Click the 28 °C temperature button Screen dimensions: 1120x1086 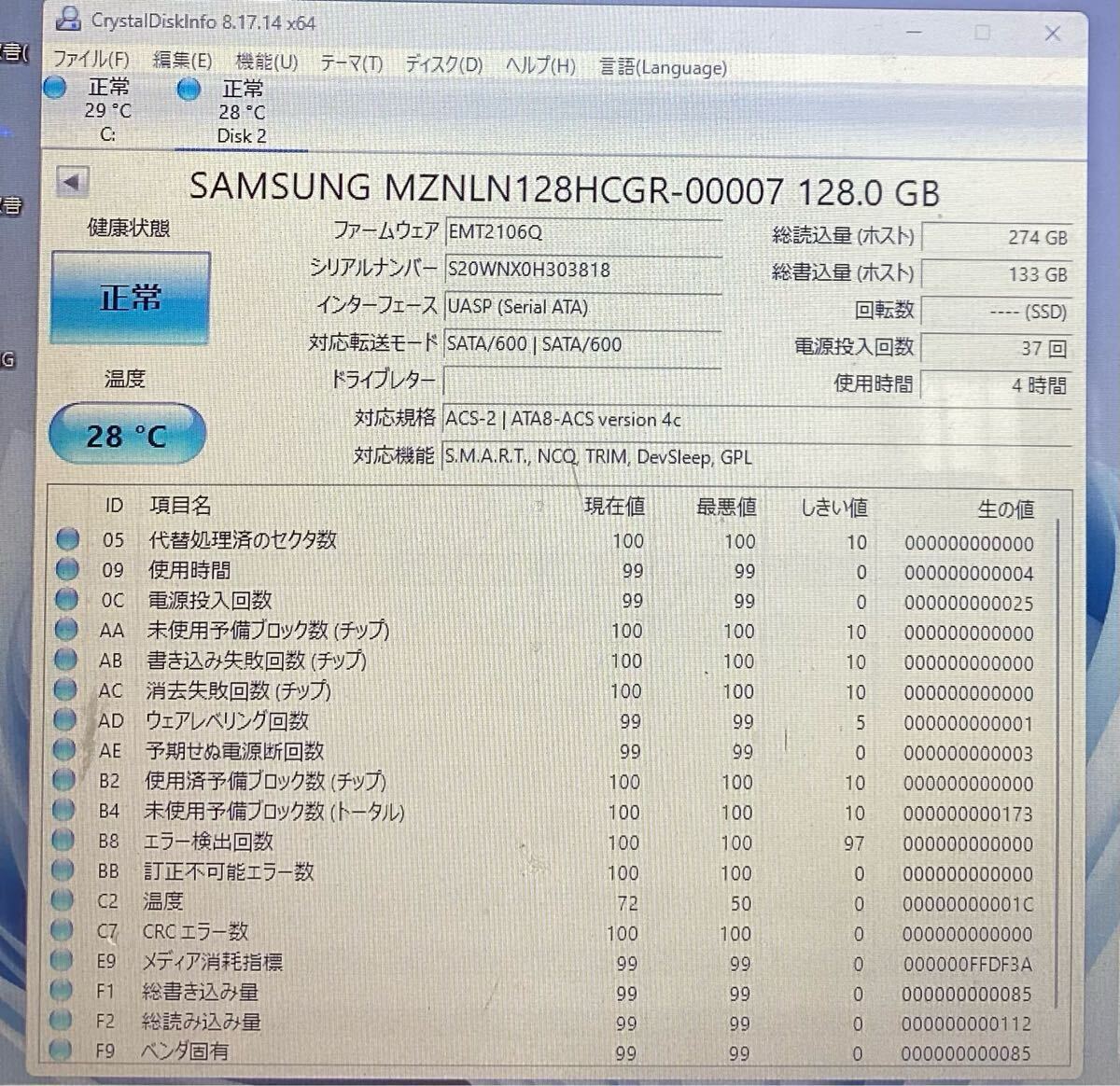[x=127, y=435]
